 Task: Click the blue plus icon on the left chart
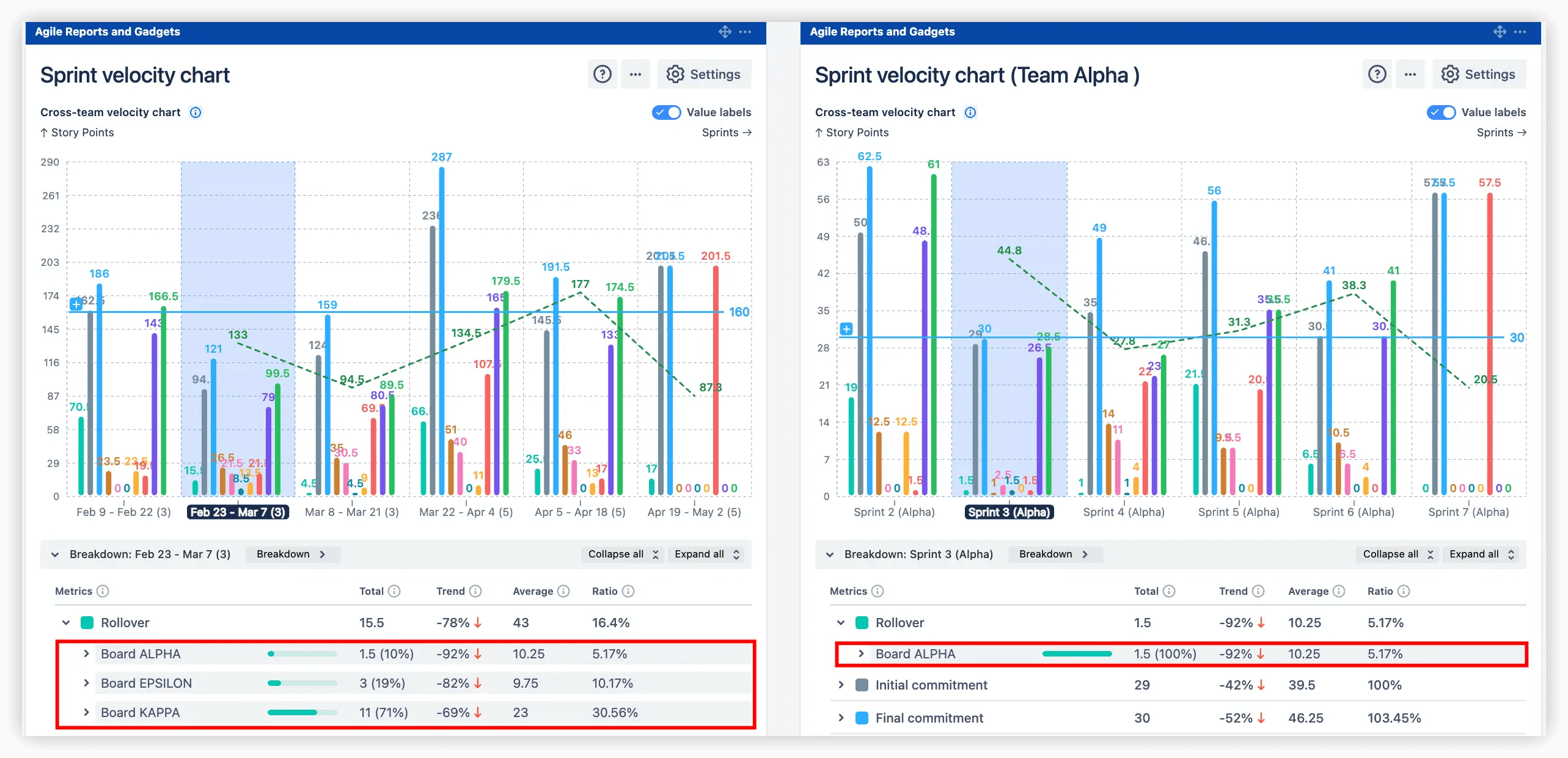click(x=75, y=304)
